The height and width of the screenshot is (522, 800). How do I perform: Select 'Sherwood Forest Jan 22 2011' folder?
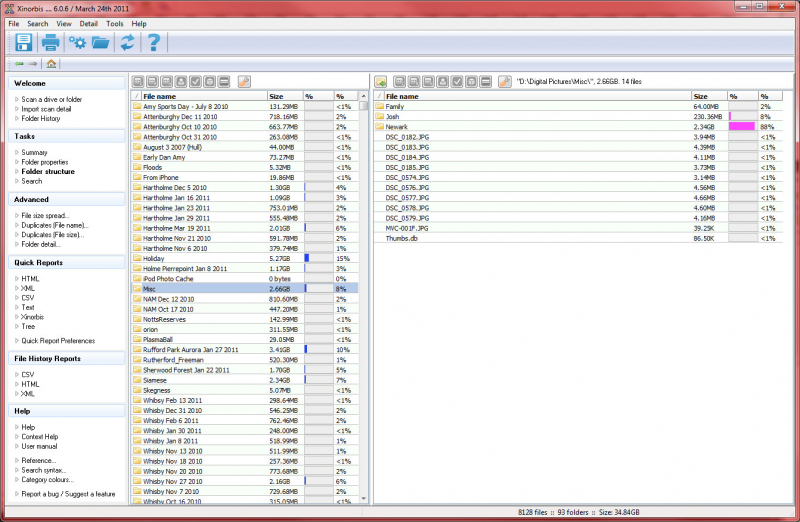245,370
